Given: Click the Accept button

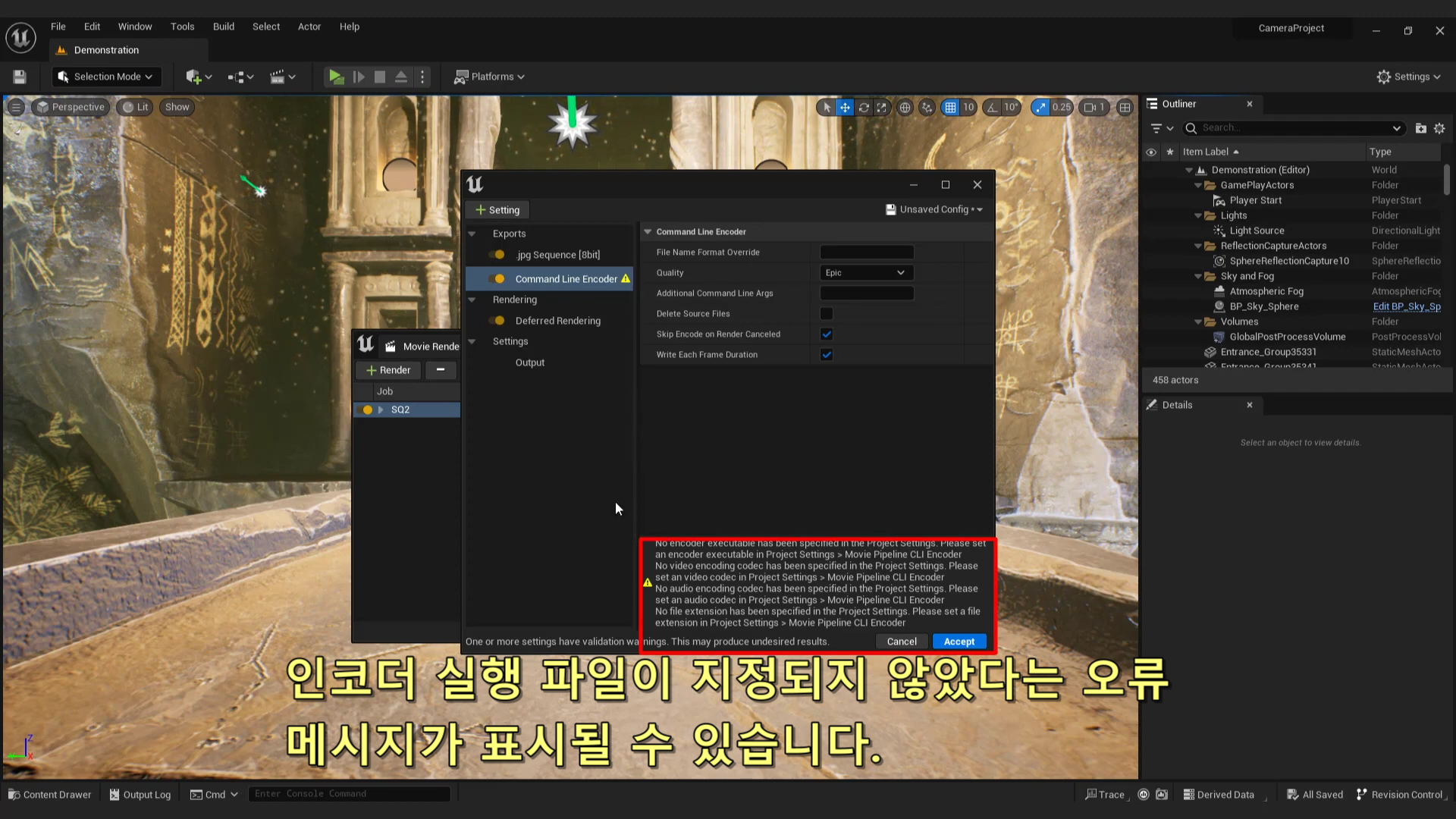Looking at the screenshot, I should click(959, 642).
